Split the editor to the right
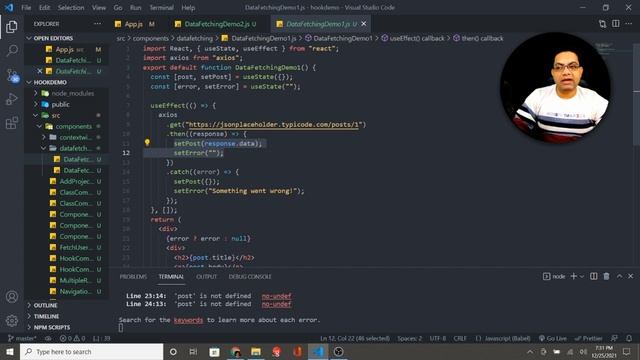 (x=616, y=24)
